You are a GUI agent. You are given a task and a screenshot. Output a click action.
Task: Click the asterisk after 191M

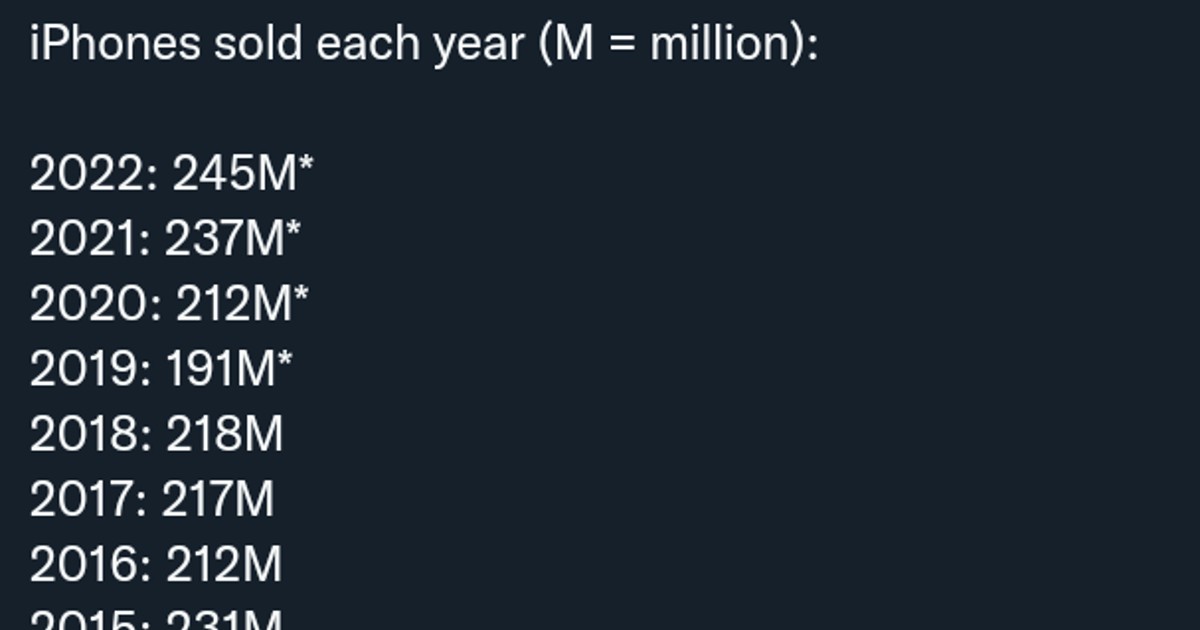[x=285, y=360]
